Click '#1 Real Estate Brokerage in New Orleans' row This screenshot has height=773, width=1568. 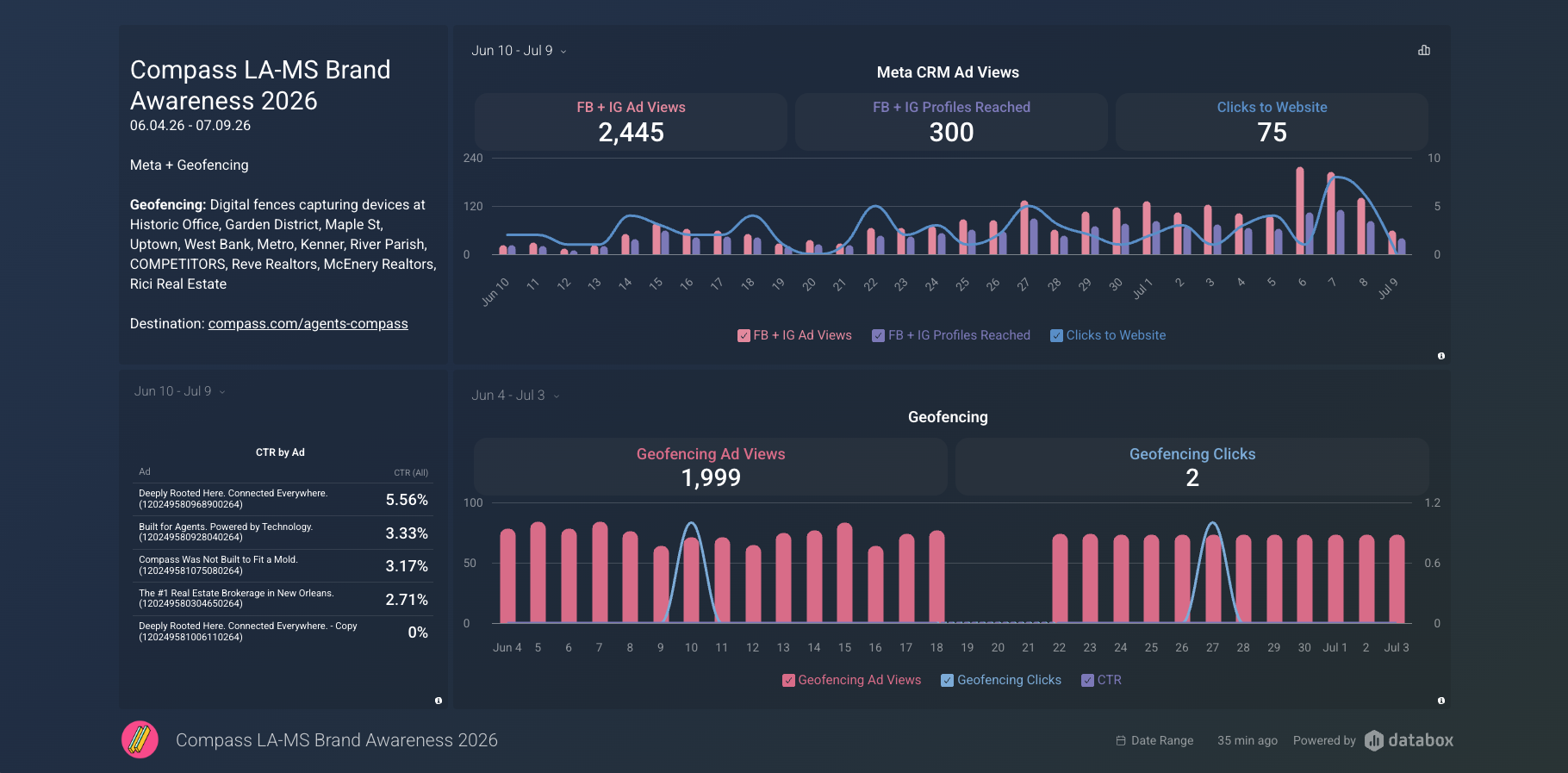pos(283,599)
